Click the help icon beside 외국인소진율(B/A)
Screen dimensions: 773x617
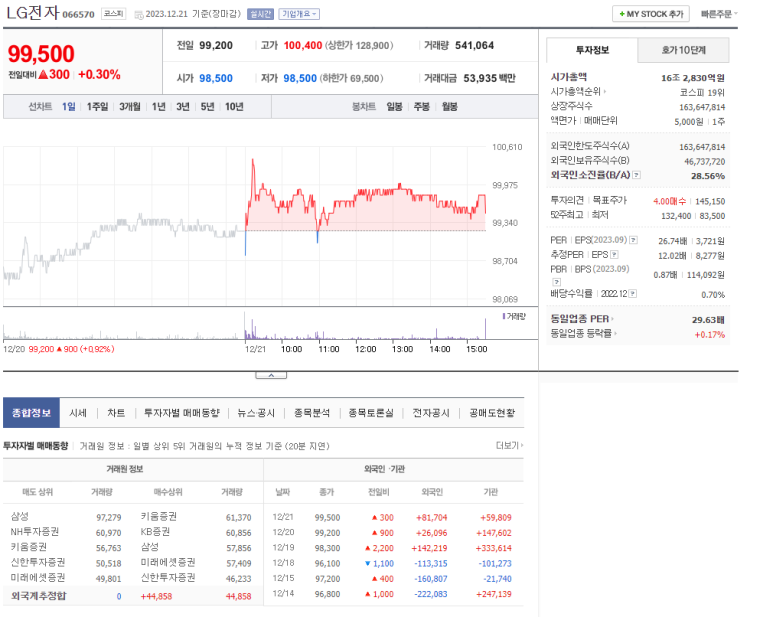[x=636, y=175]
